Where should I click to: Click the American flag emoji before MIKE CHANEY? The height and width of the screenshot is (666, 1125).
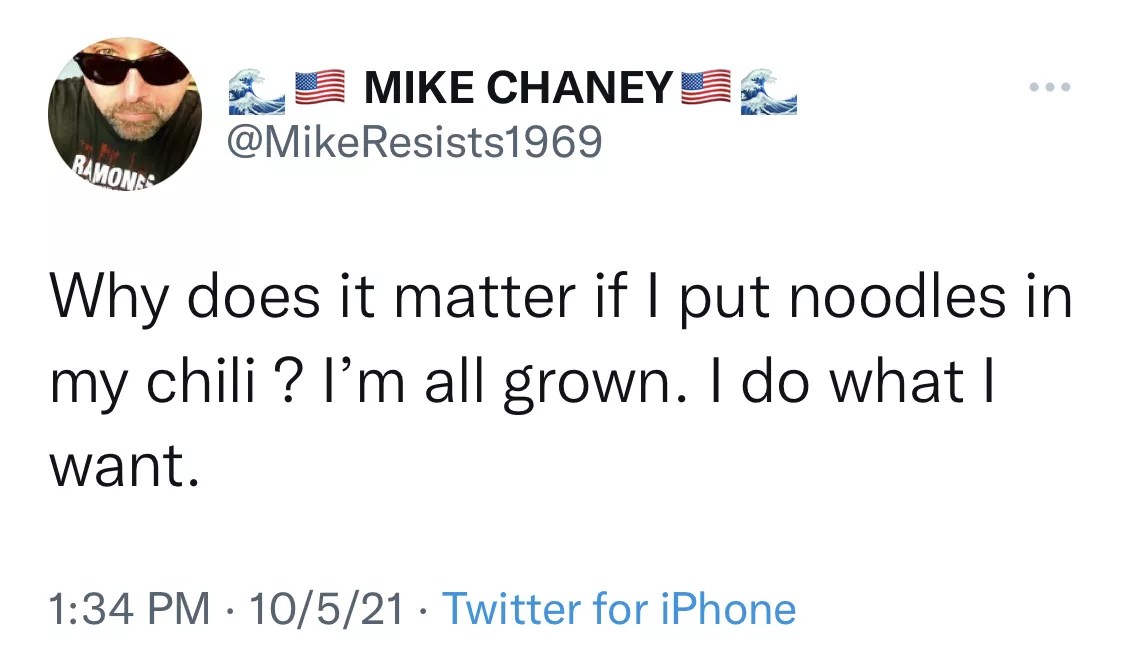click(320, 89)
